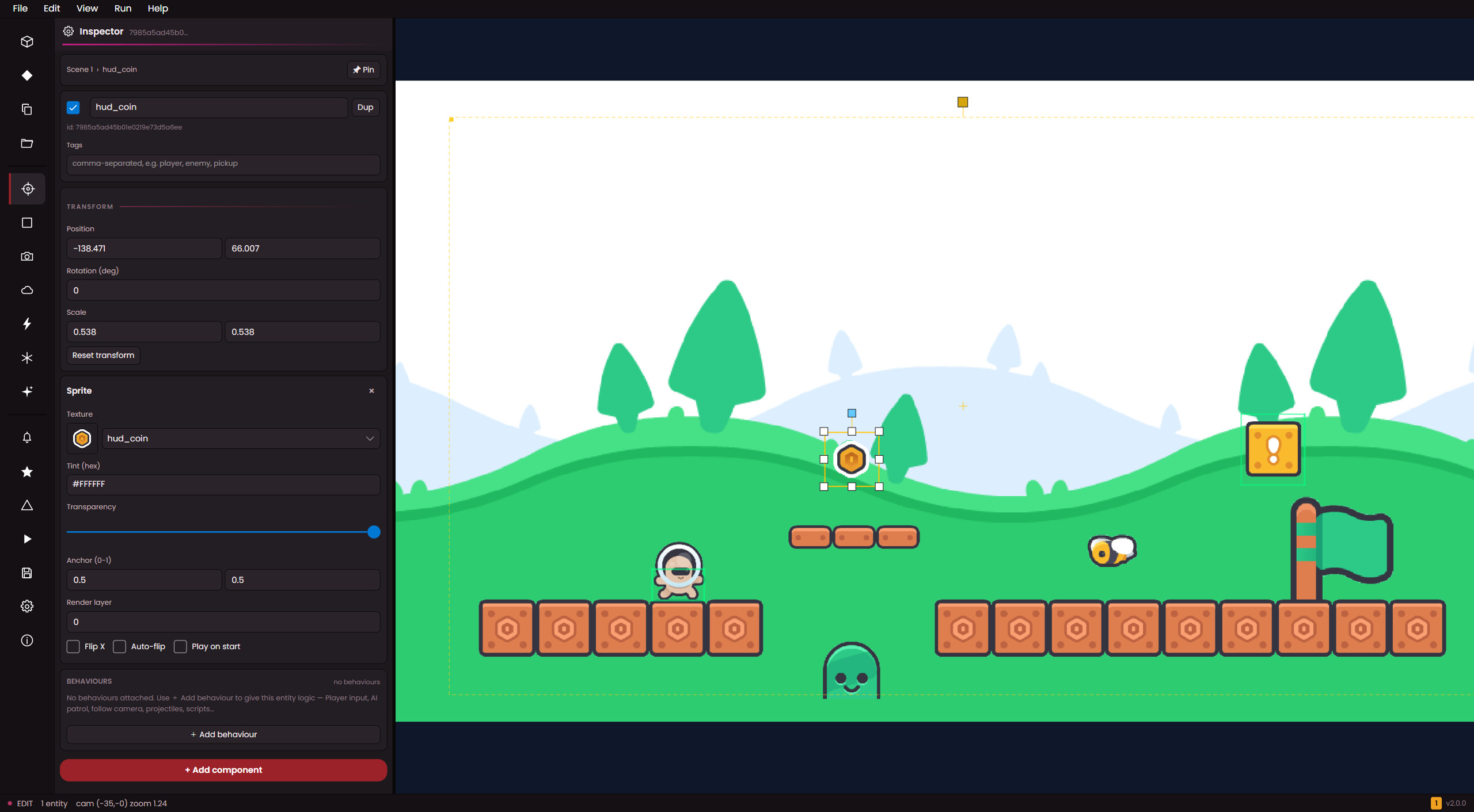Select the hud_coin sprite in viewport
Viewport: 1474px width, 812px height.
point(852,459)
